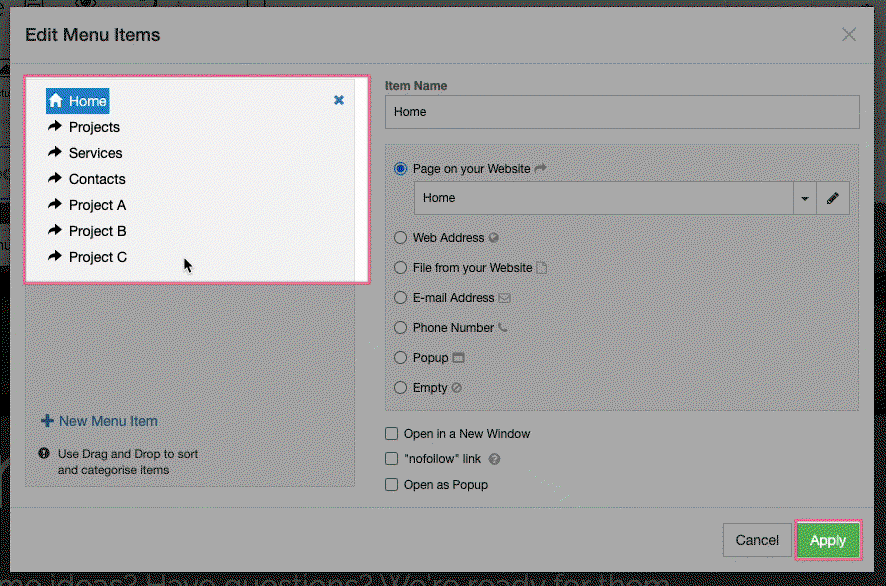Viewport: 886px width, 586px height.
Task: Choose File from your Website option
Action: 400,267
